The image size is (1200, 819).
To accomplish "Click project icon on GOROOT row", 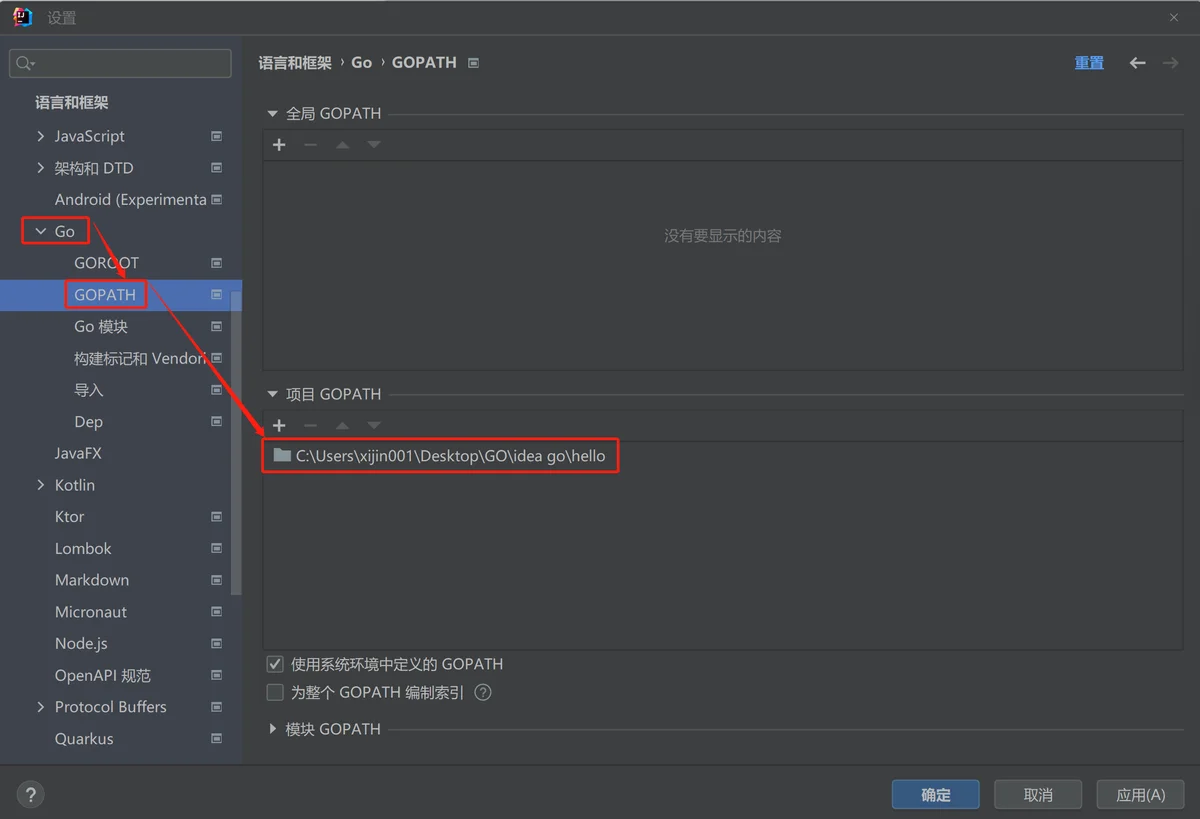I will click(x=217, y=263).
